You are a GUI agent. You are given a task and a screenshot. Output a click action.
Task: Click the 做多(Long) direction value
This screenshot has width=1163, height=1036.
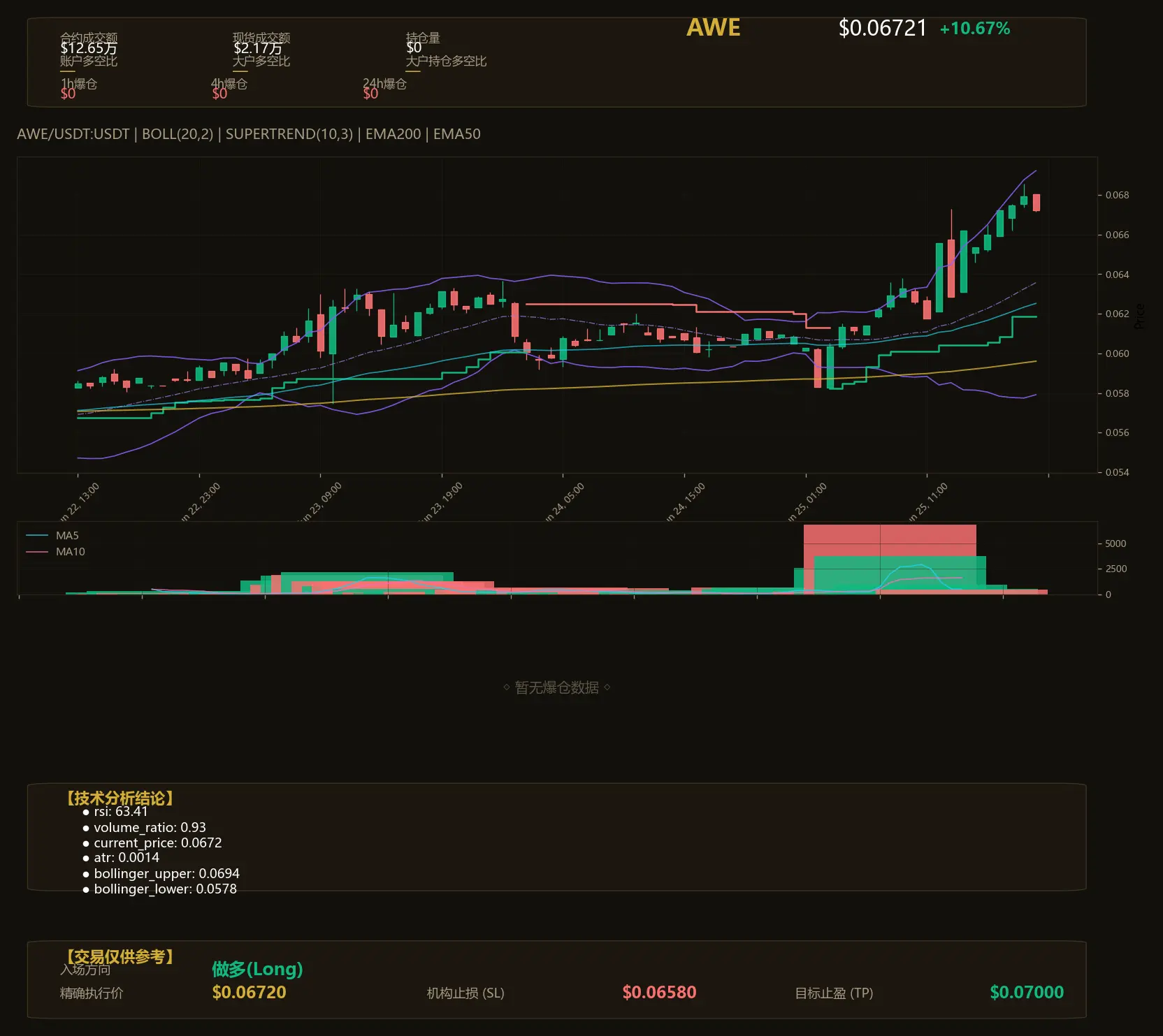point(257,969)
